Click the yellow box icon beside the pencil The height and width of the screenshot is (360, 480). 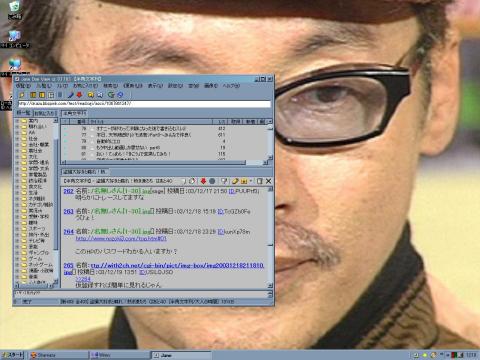244,181
